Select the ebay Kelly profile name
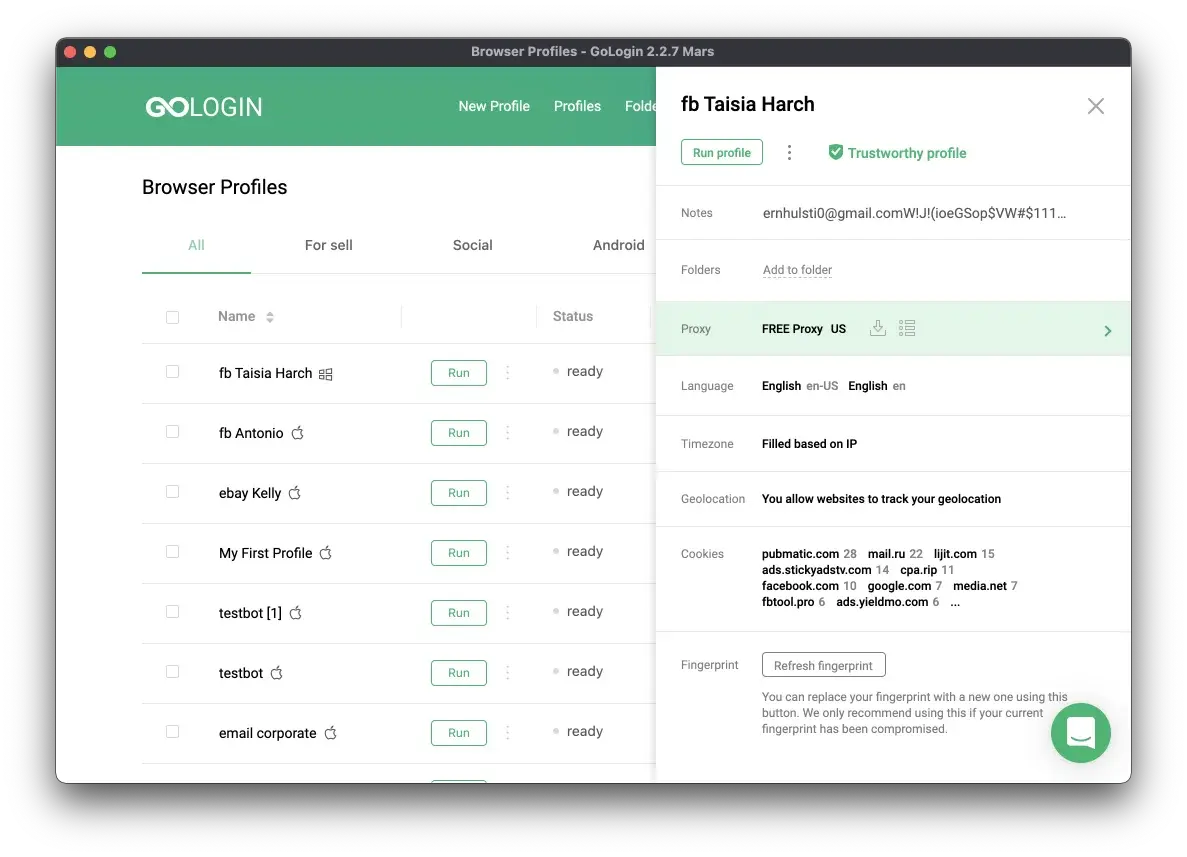 (250, 493)
